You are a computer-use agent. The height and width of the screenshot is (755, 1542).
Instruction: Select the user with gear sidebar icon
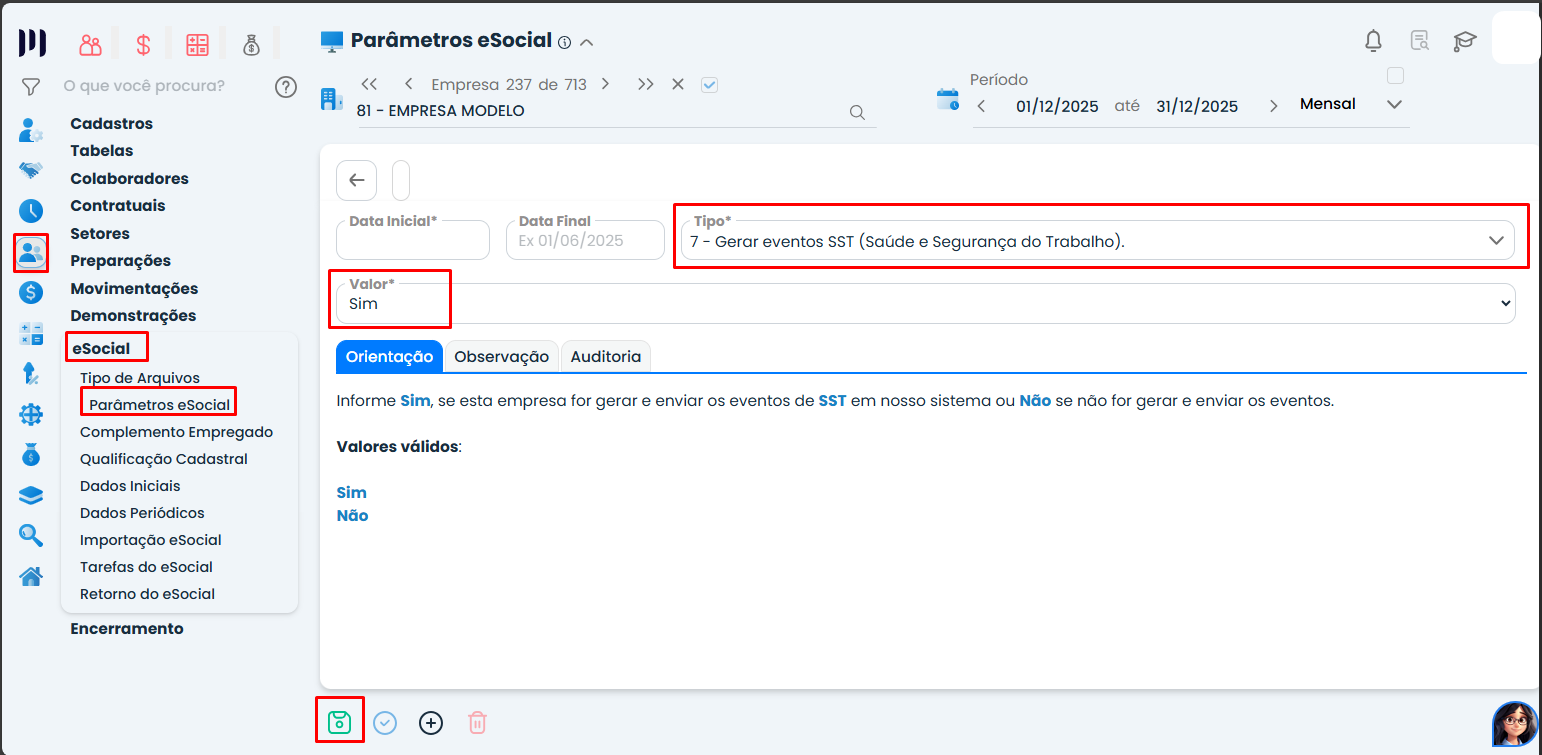(x=31, y=131)
